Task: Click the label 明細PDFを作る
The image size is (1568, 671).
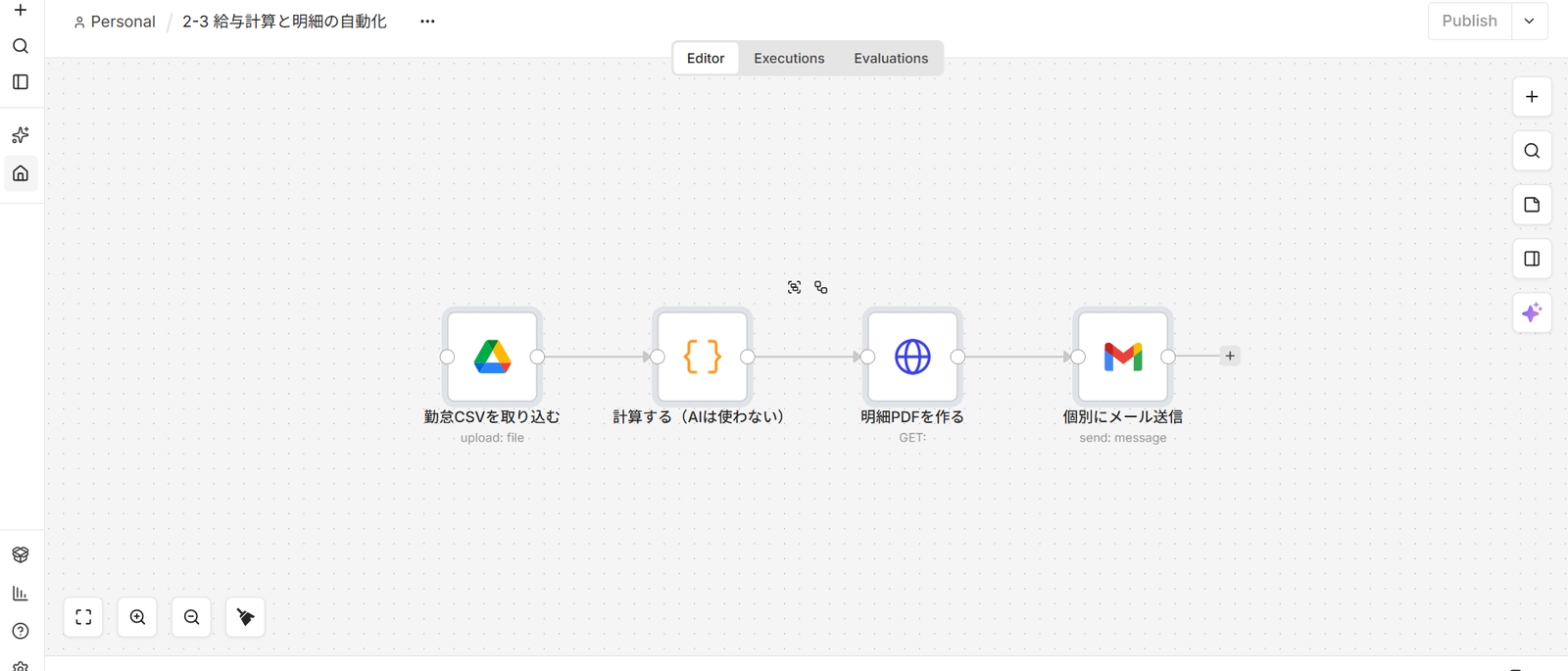Action: tap(912, 416)
